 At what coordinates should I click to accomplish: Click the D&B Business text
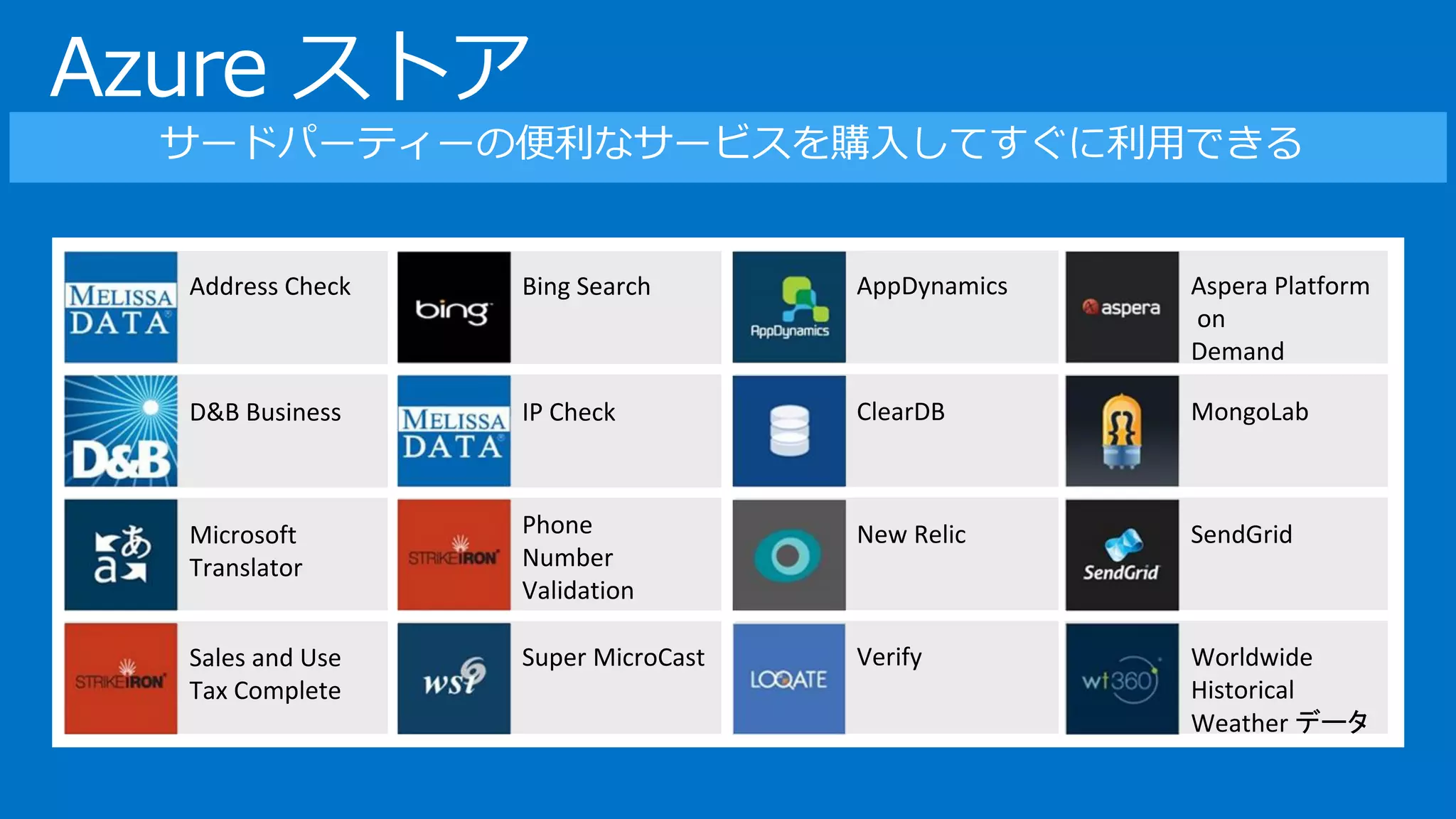(265, 412)
